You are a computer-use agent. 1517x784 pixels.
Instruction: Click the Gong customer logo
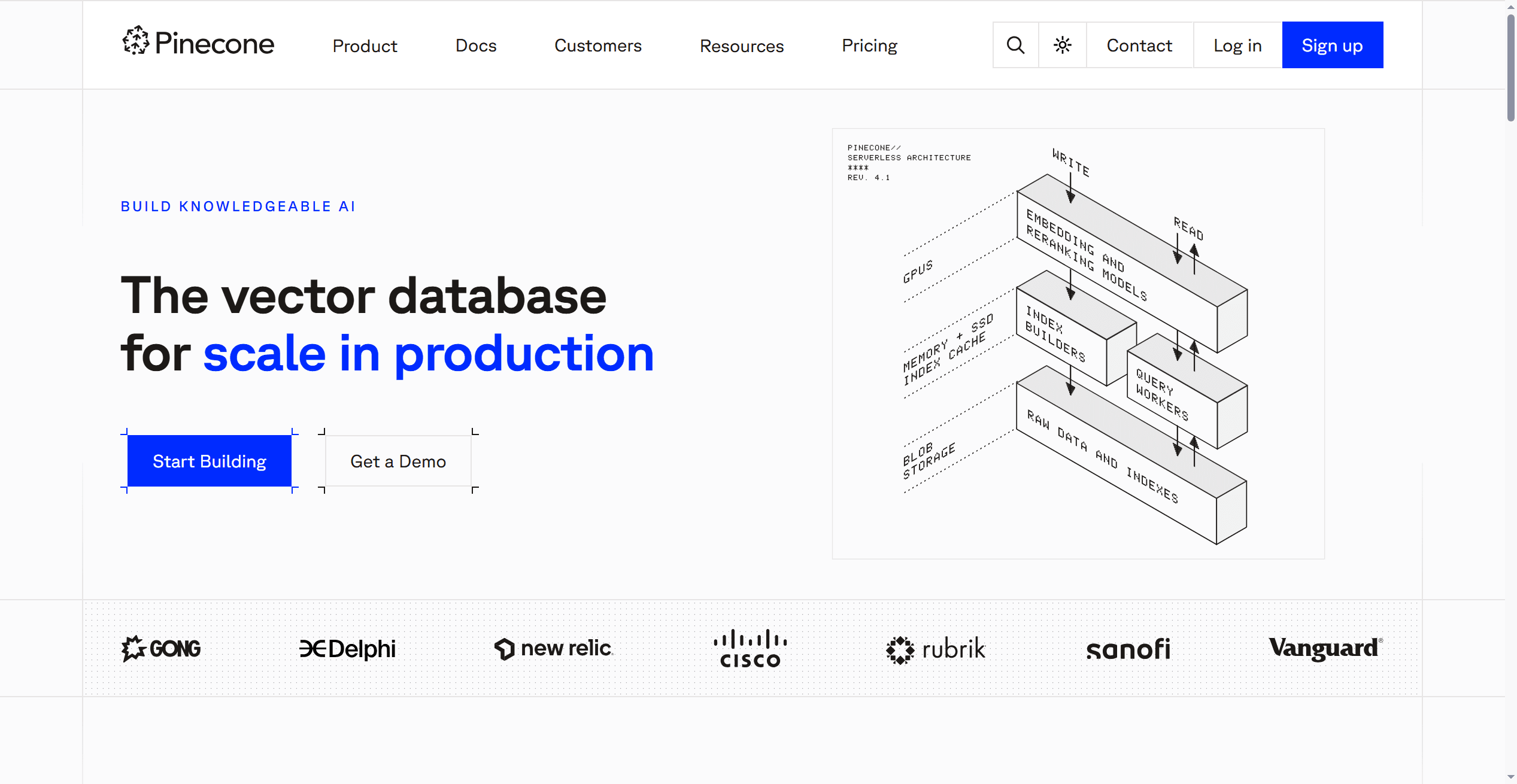coord(161,648)
